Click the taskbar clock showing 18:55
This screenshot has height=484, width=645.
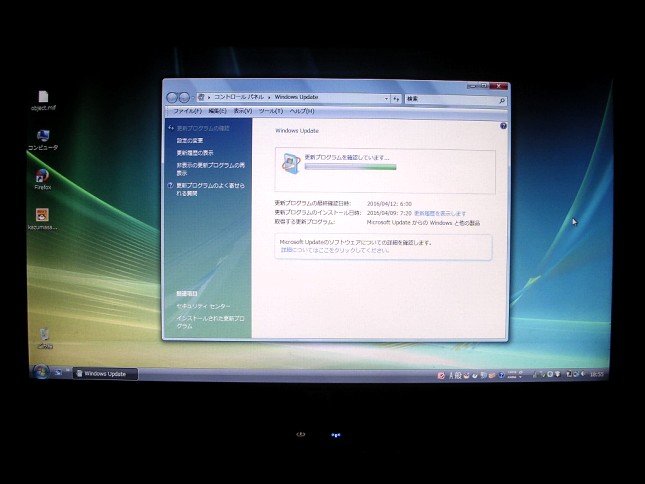coord(596,375)
